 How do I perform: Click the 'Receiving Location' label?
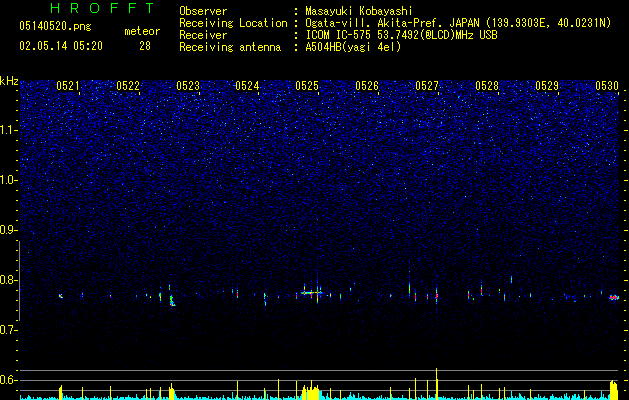click(x=233, y=23)
